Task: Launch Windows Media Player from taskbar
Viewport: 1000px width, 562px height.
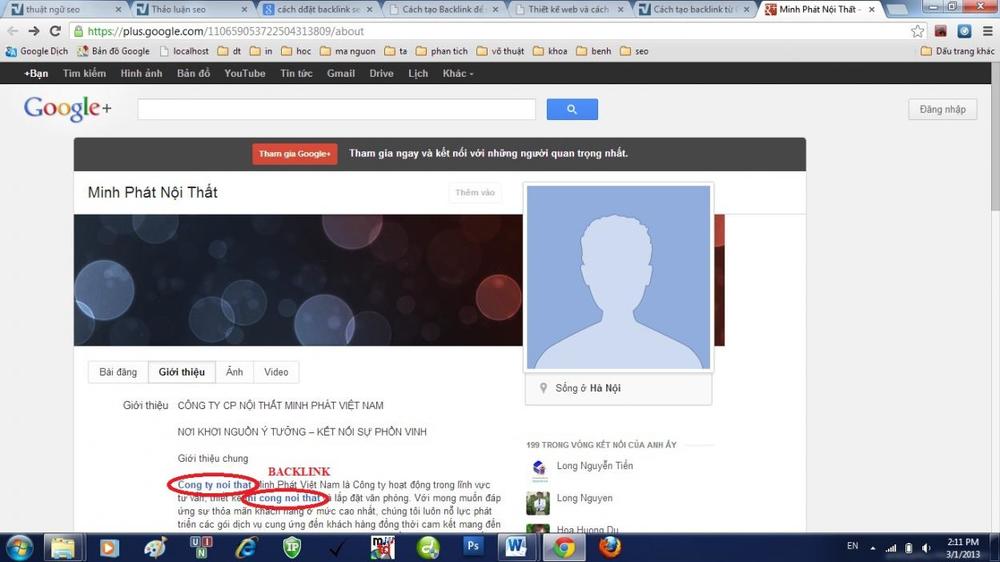Action: pos(109,547)
